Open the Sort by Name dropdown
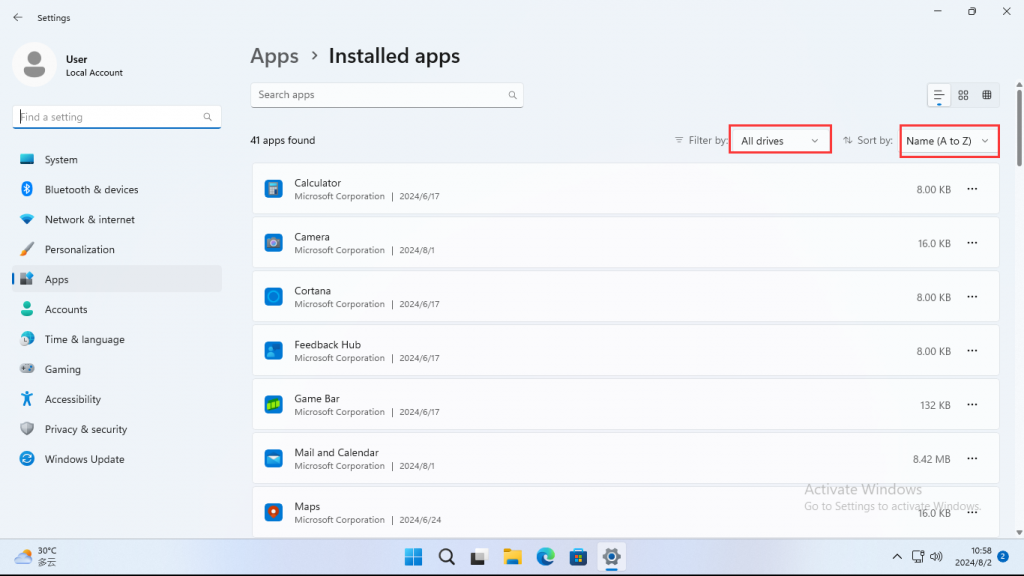1024x576 pixels. (x=948, y=141)
